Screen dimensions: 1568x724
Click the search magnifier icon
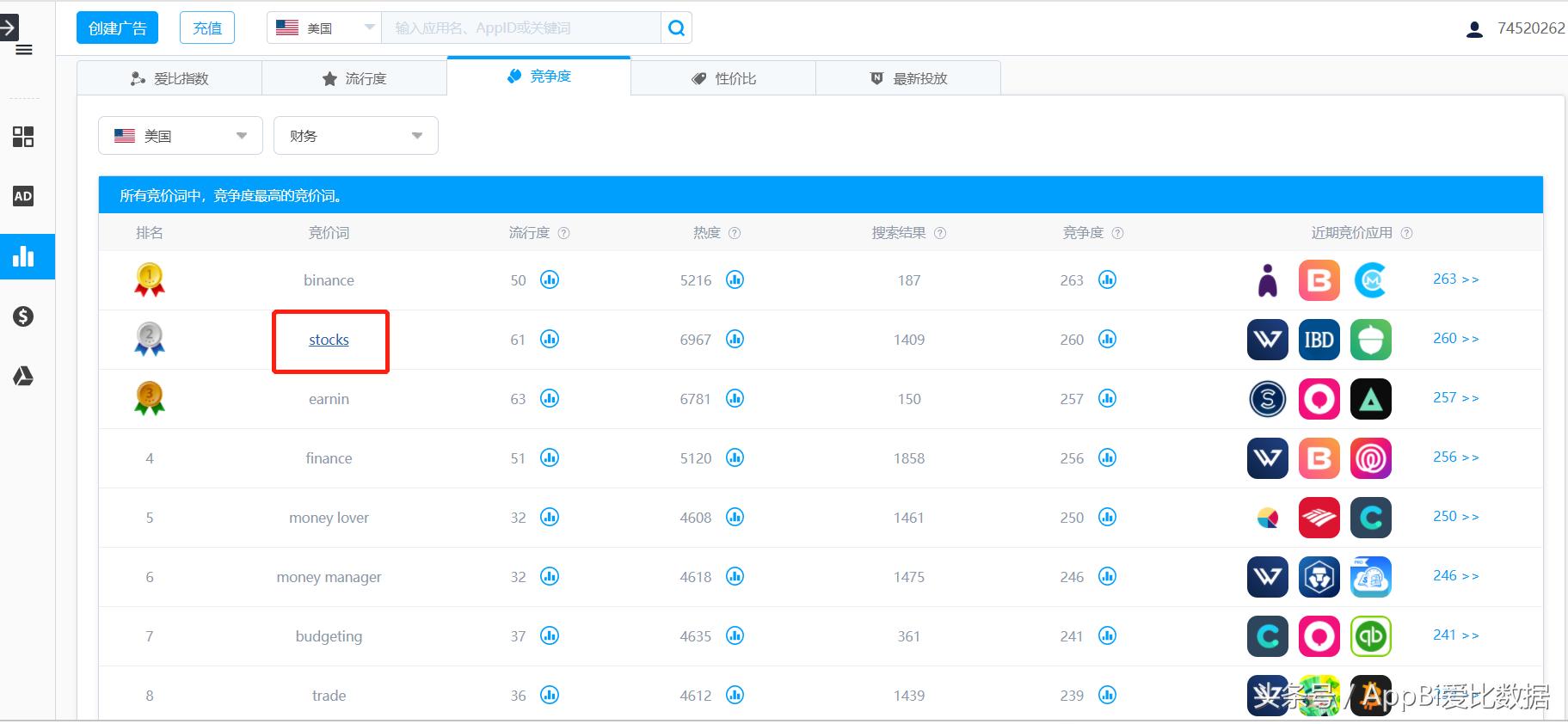(x=677, y=28)
